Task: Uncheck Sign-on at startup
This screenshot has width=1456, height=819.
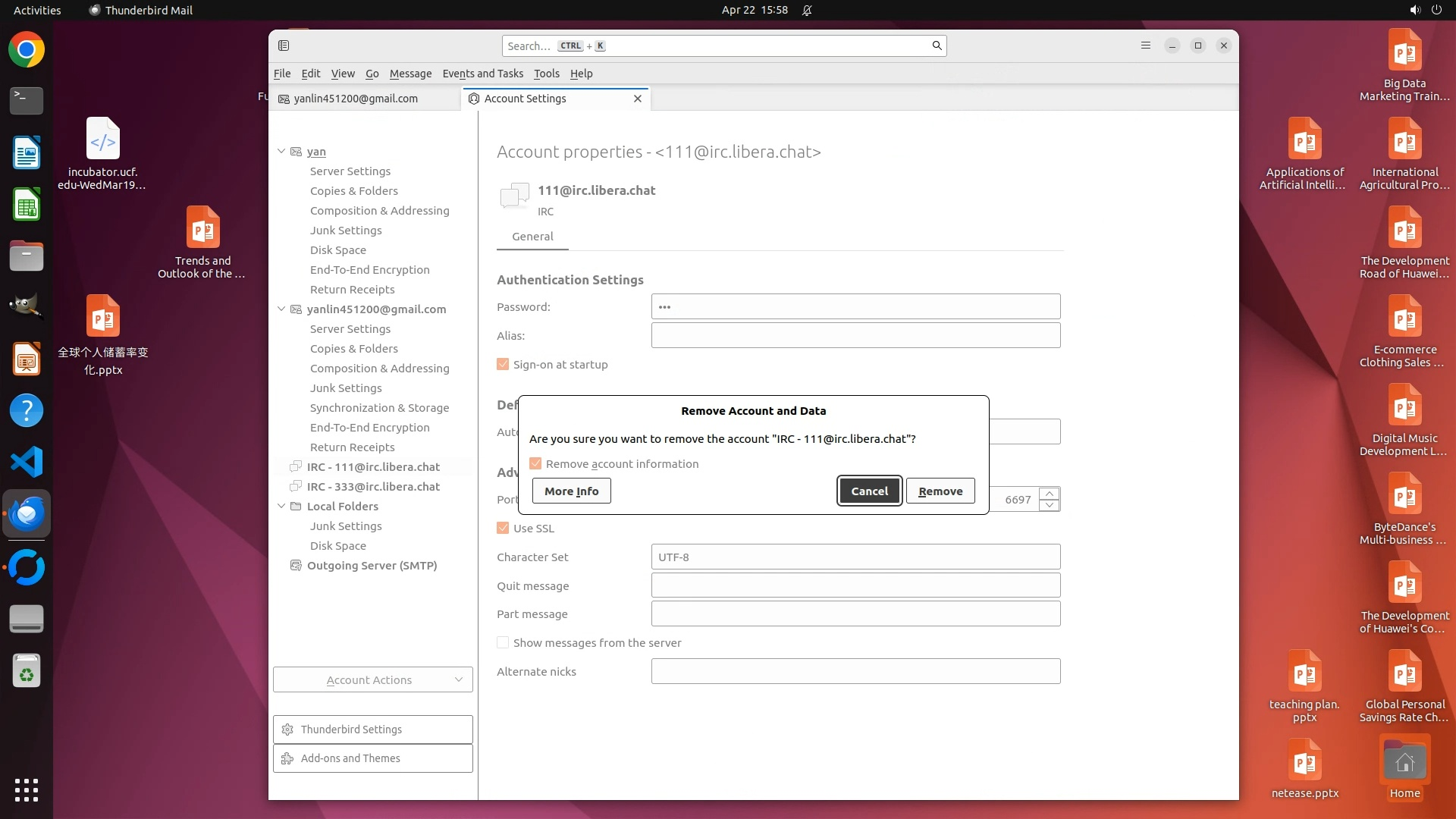Action: (x=503, y=365)
